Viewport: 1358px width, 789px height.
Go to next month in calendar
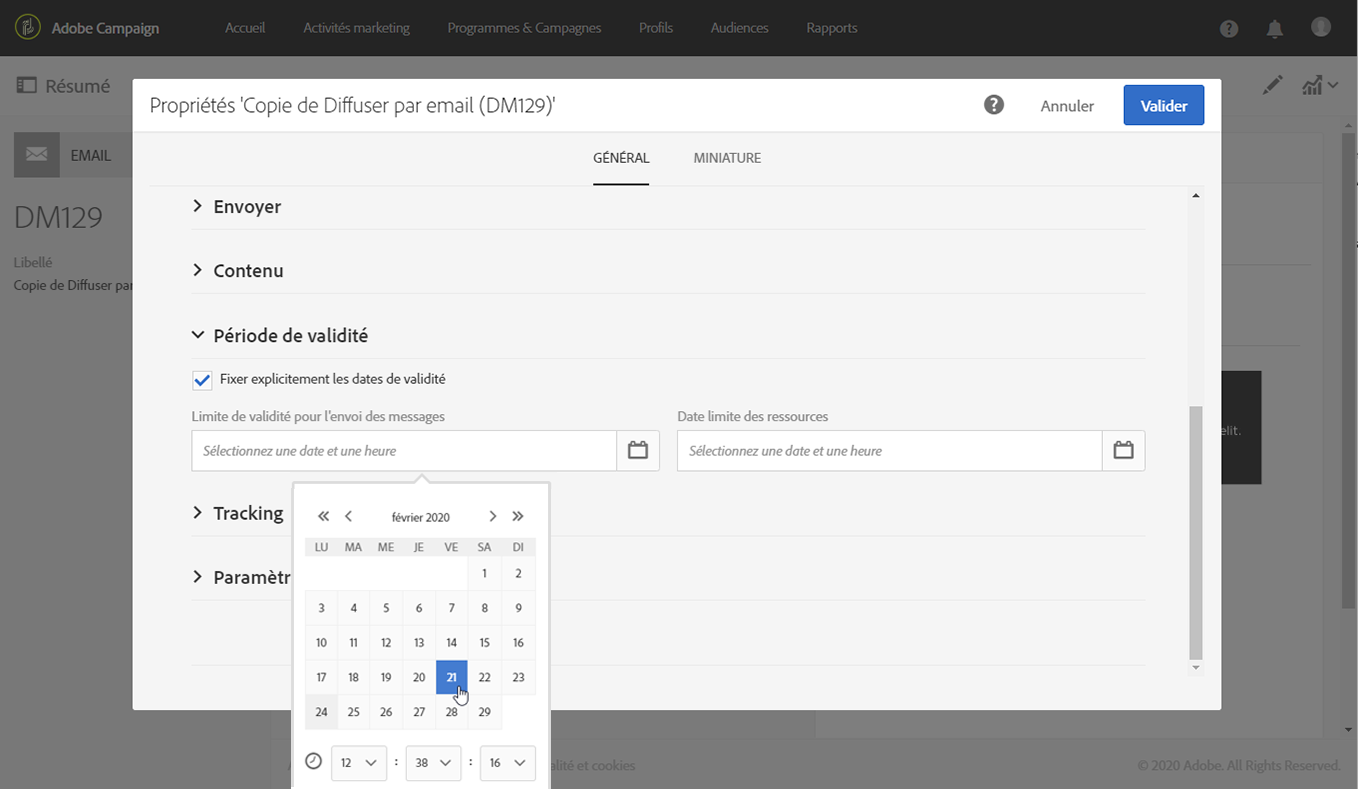coord(492,517)
